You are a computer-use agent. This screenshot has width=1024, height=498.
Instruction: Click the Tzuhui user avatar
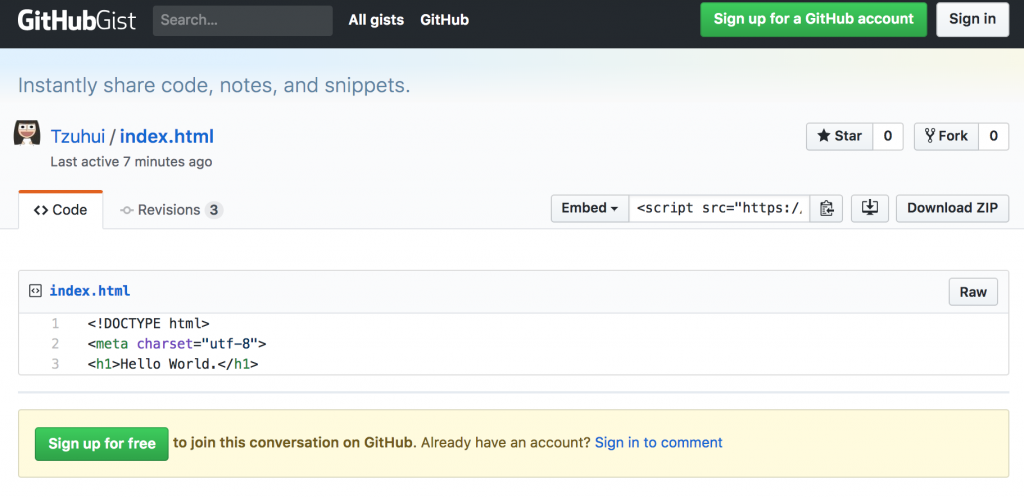point(27,134)
